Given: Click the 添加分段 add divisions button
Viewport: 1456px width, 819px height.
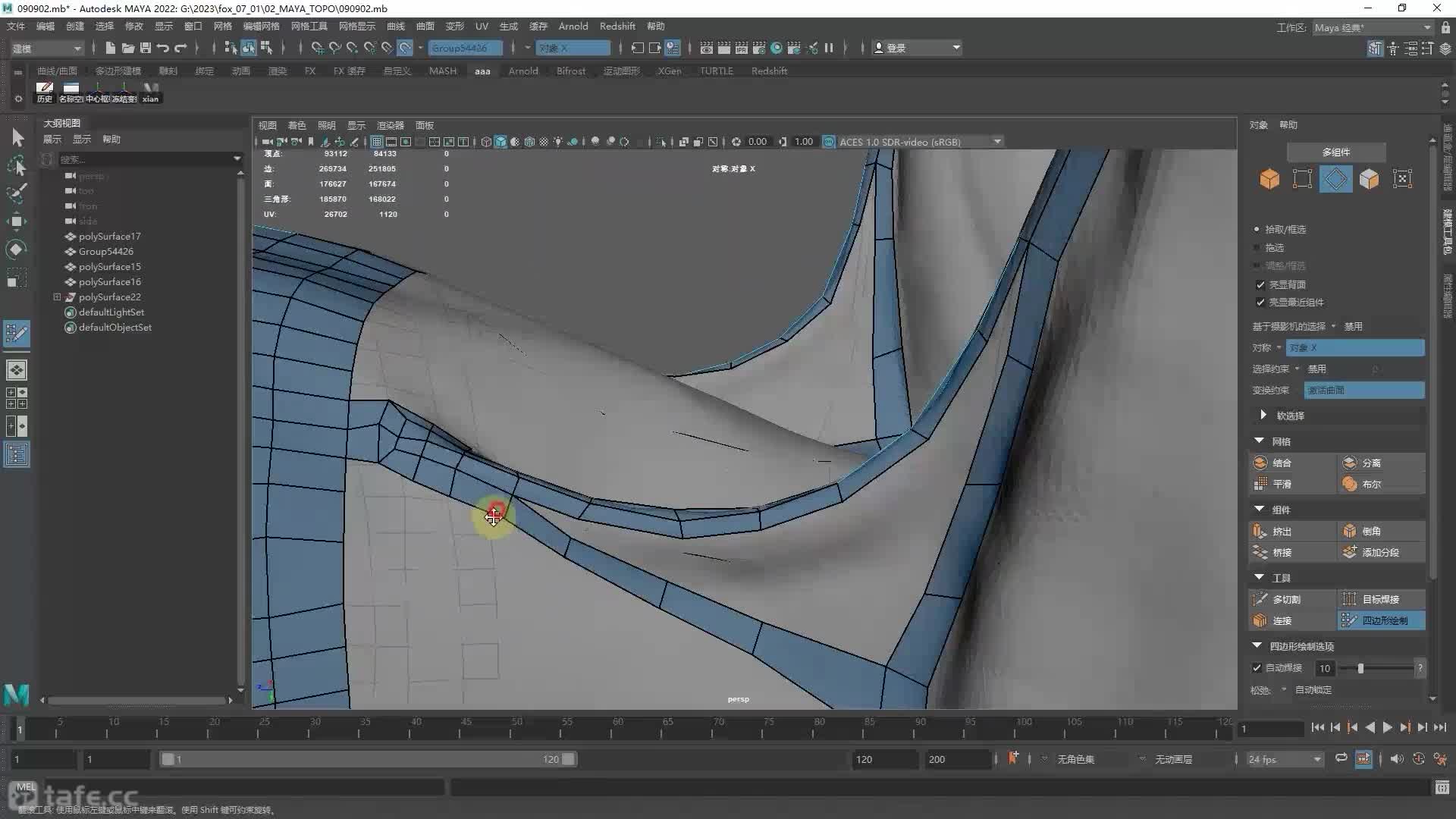Looking at the screenshot, I should (x=1381, y=553).
